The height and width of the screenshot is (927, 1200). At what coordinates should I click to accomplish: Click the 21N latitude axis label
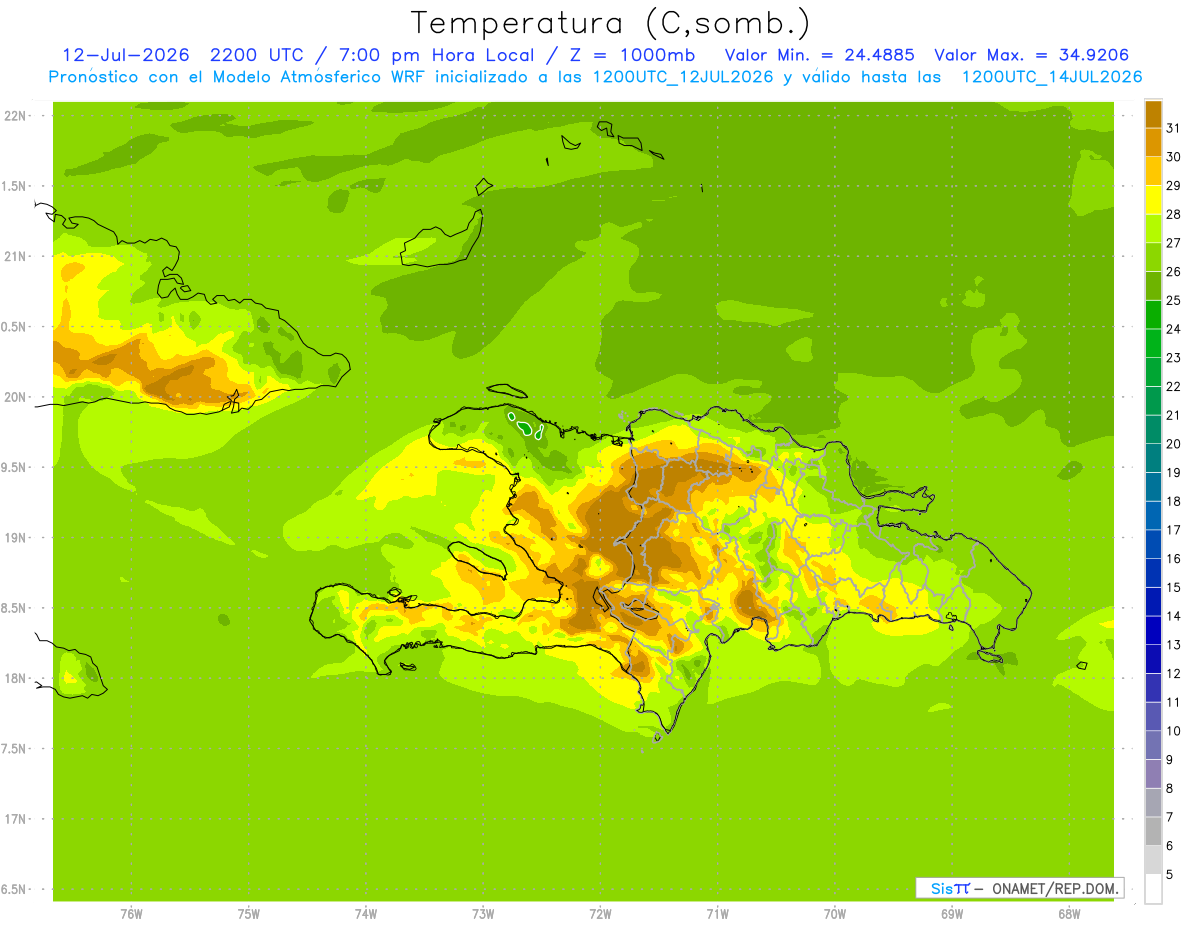17,256
